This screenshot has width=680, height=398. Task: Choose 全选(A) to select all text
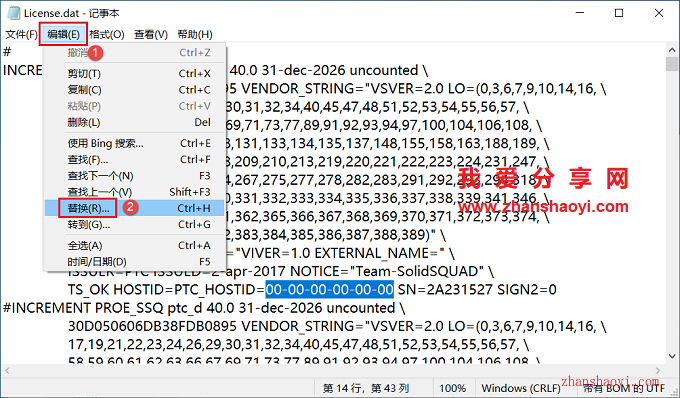(134, 245)
